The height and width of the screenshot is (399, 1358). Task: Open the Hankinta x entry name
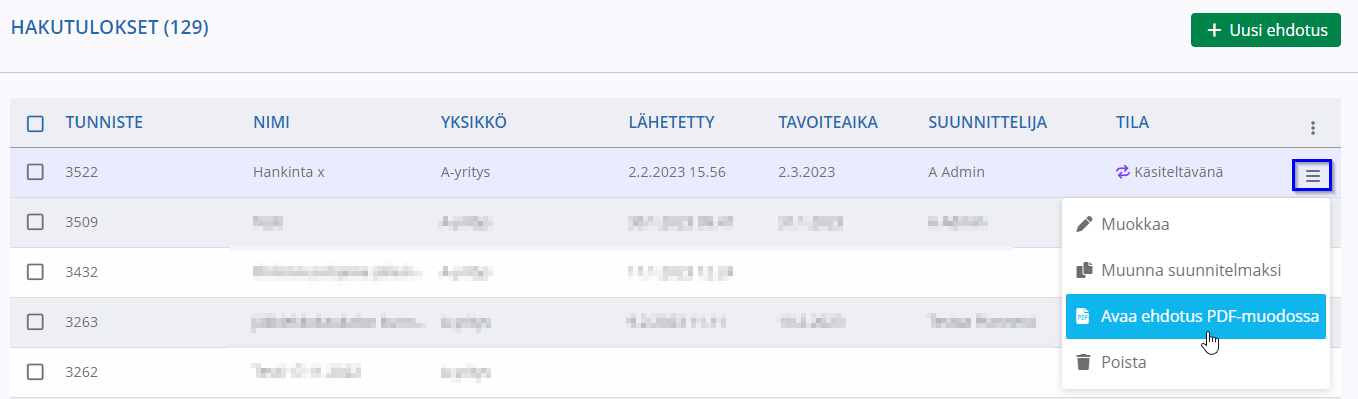289,172
